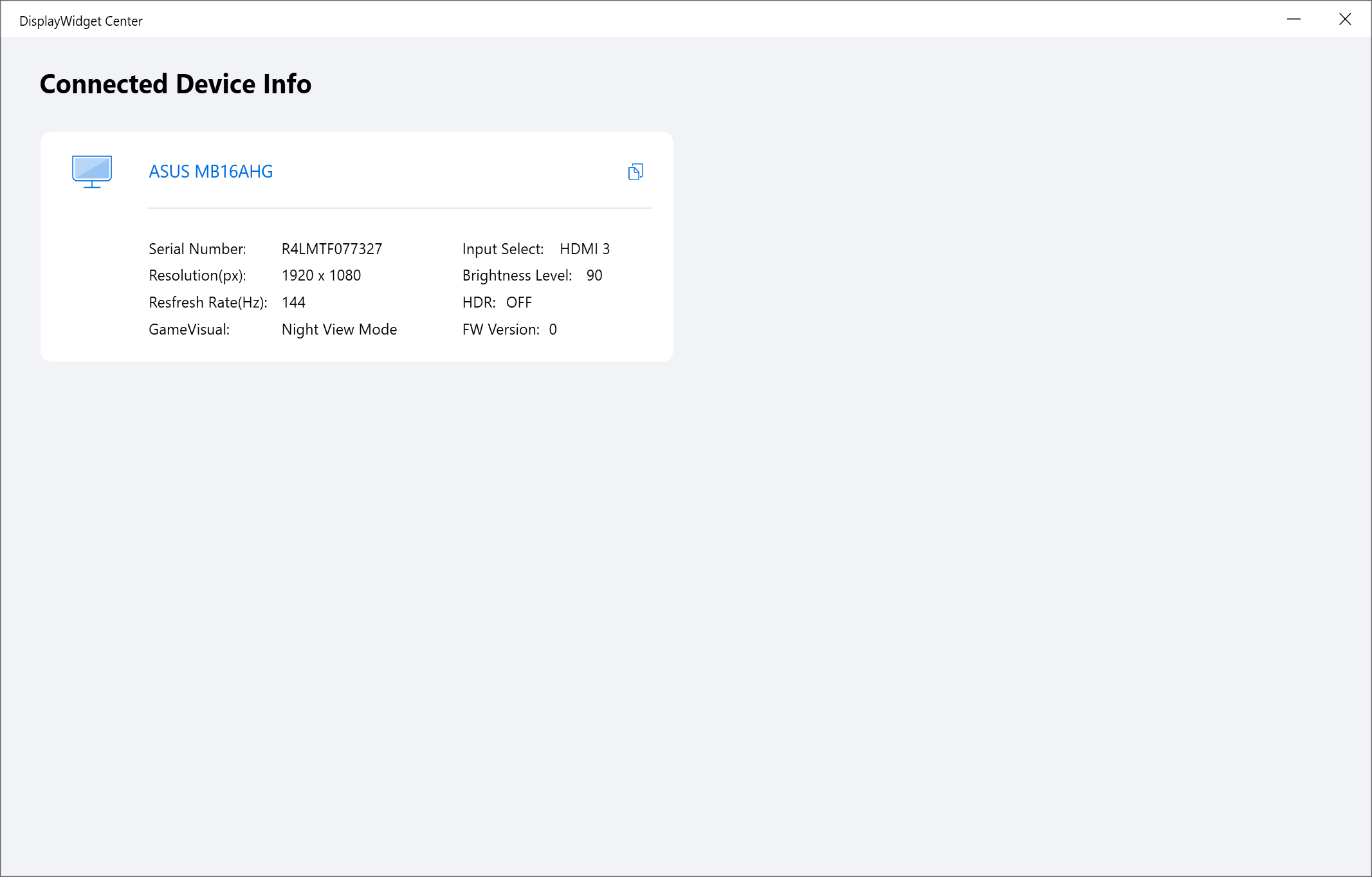Click the copy device info icon
The image size is (1372, 877).
pyautogui.click(x=635, y=172)
